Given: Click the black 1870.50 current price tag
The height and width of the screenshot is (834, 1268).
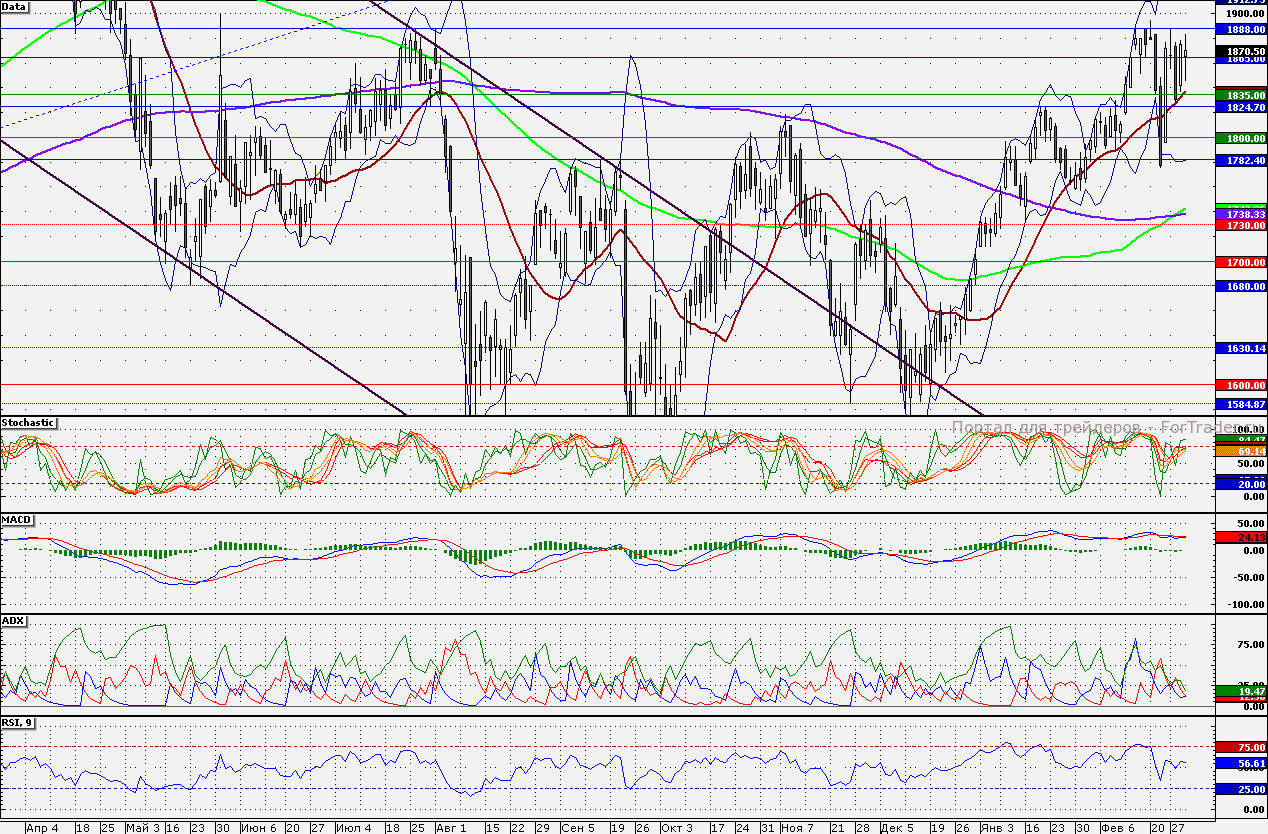Looking at the screenshot, I should (x=1240, y=51).
